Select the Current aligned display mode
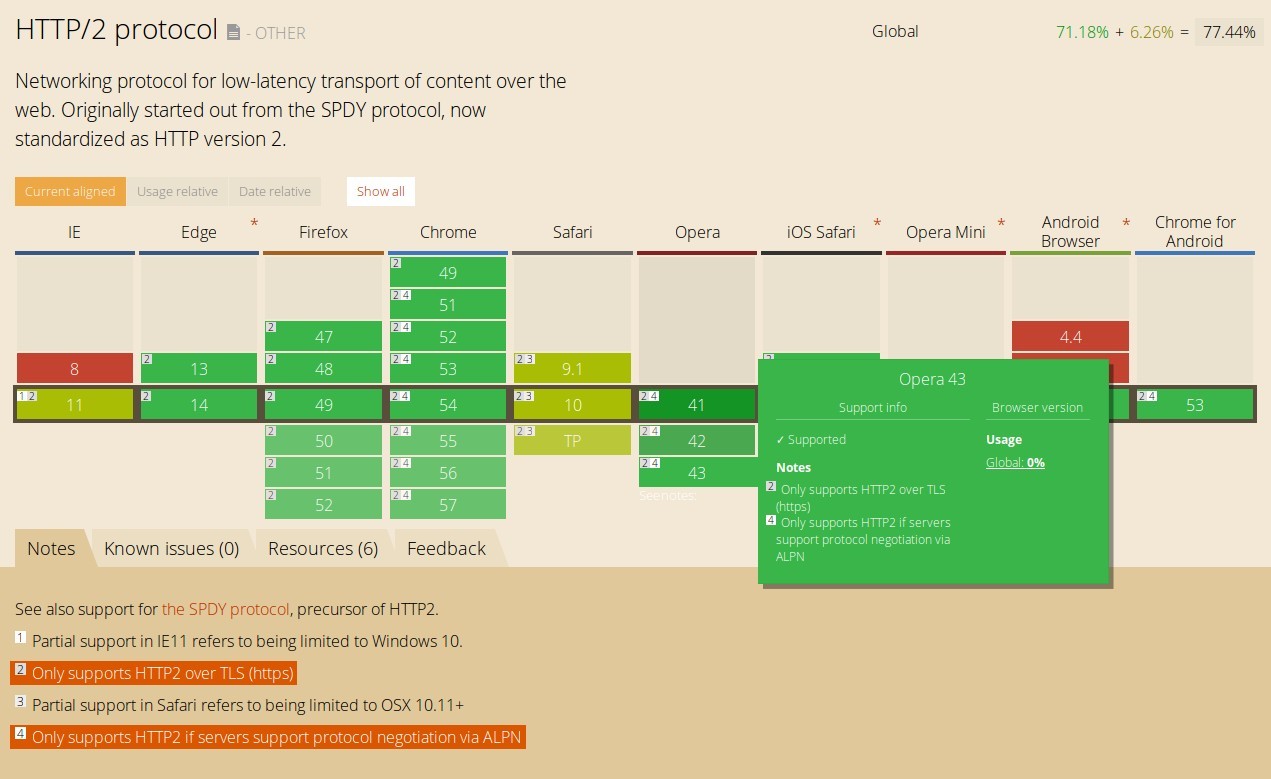 [69, 191]
